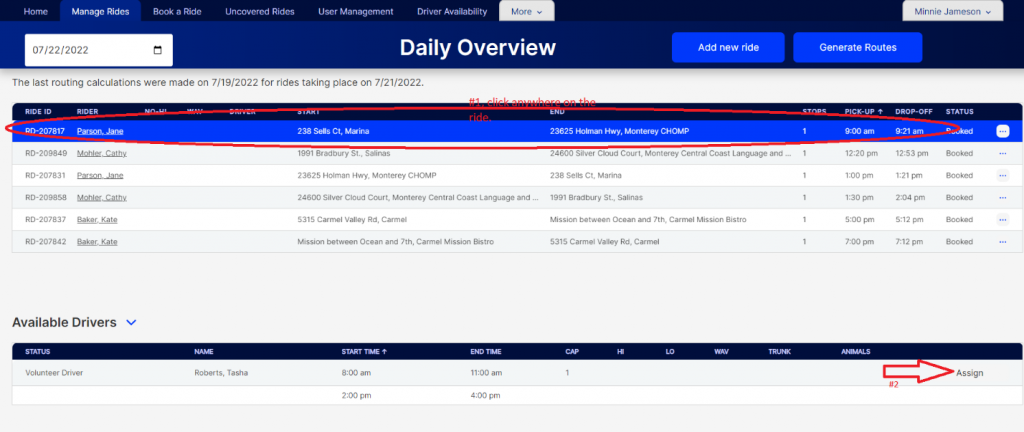
Task: Open three-dot menu for ride RD-209849
Action: click(1002, 153)
